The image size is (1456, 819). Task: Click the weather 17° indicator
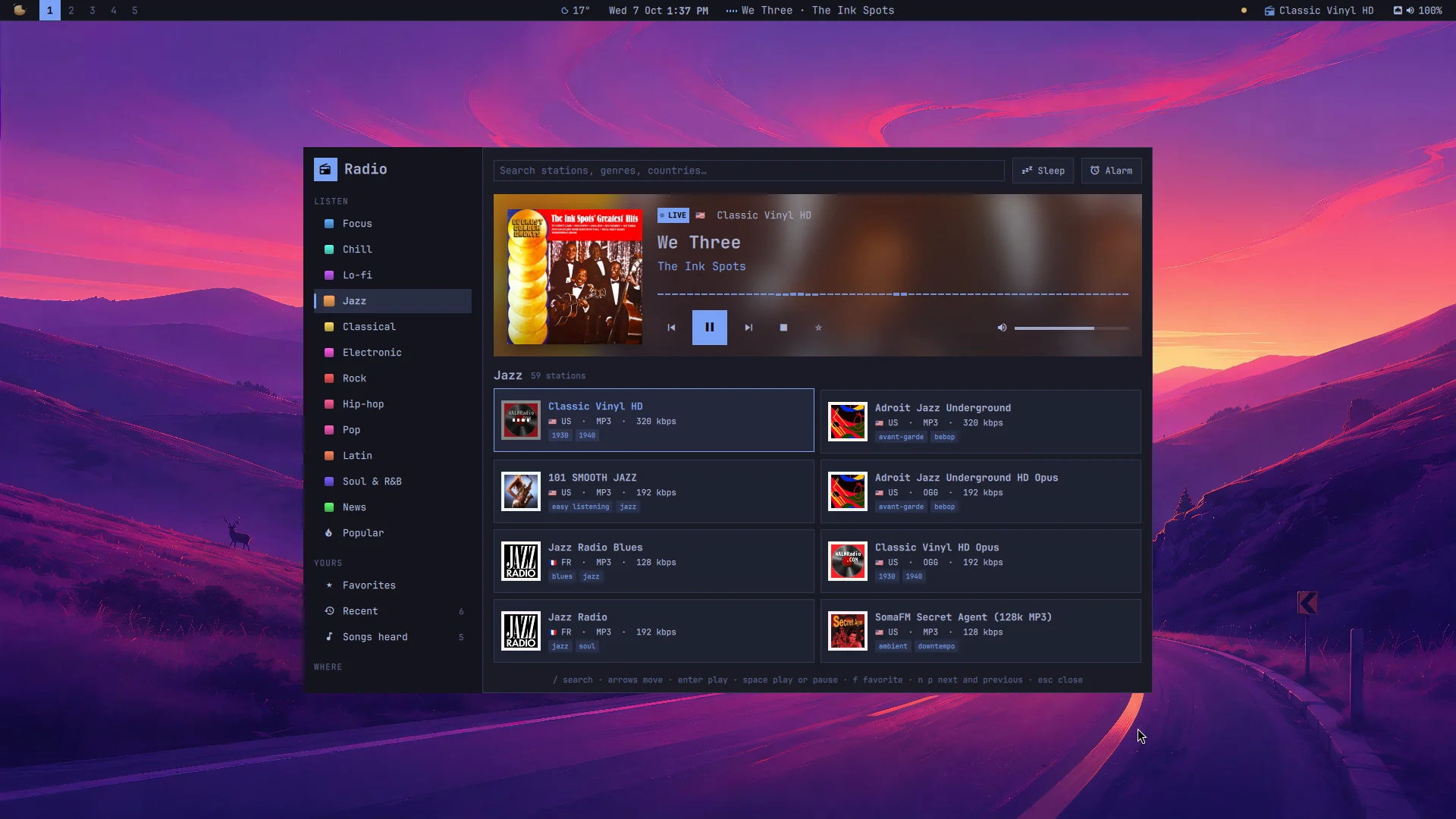coord(575,11)
